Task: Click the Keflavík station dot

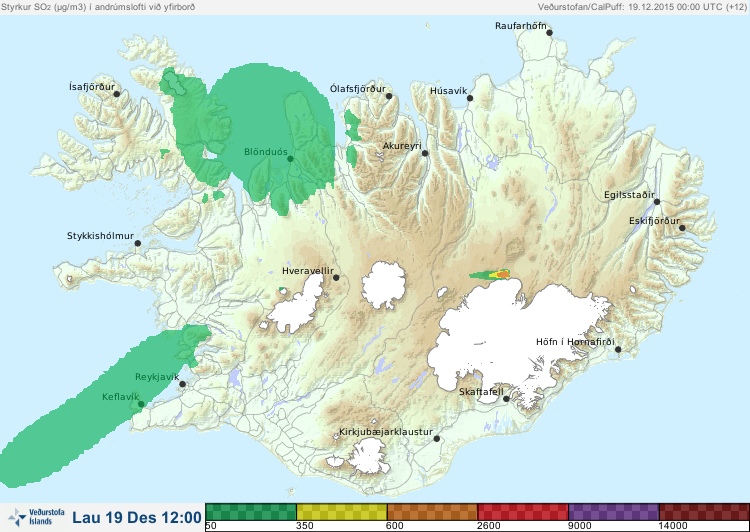Action: pyautogui.click(x=141, y=404)
